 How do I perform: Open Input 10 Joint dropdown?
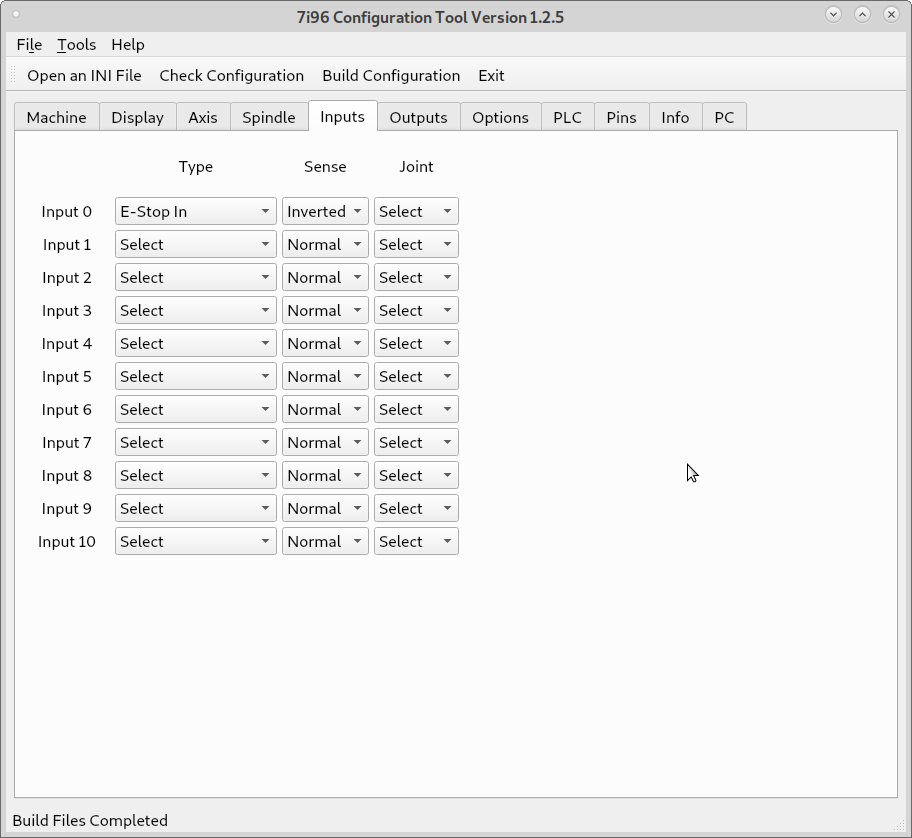tap(416, 541)
